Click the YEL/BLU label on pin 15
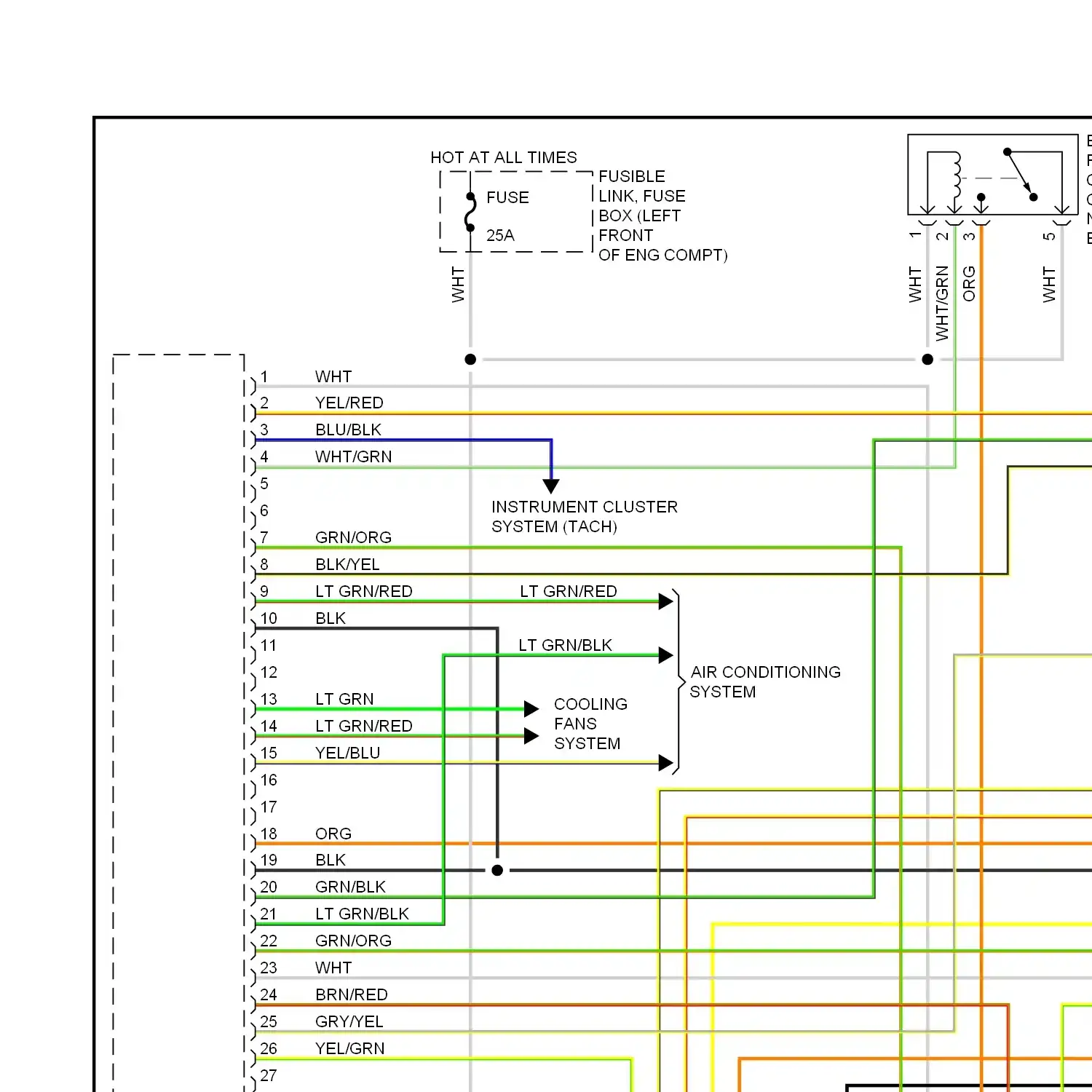The height and width of the screenshot is (1092, 1092). coord(348,753)
